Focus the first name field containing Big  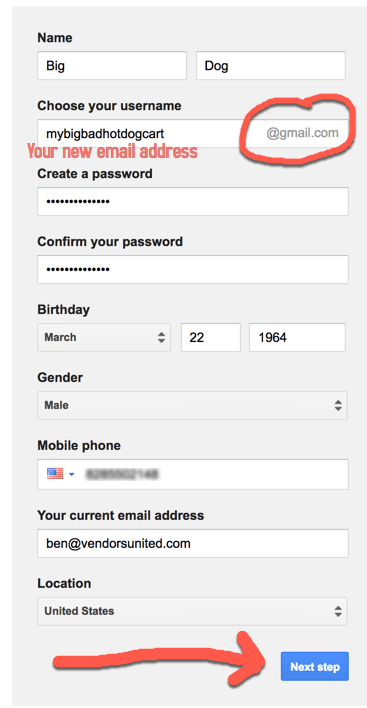[x=112, y=65]
